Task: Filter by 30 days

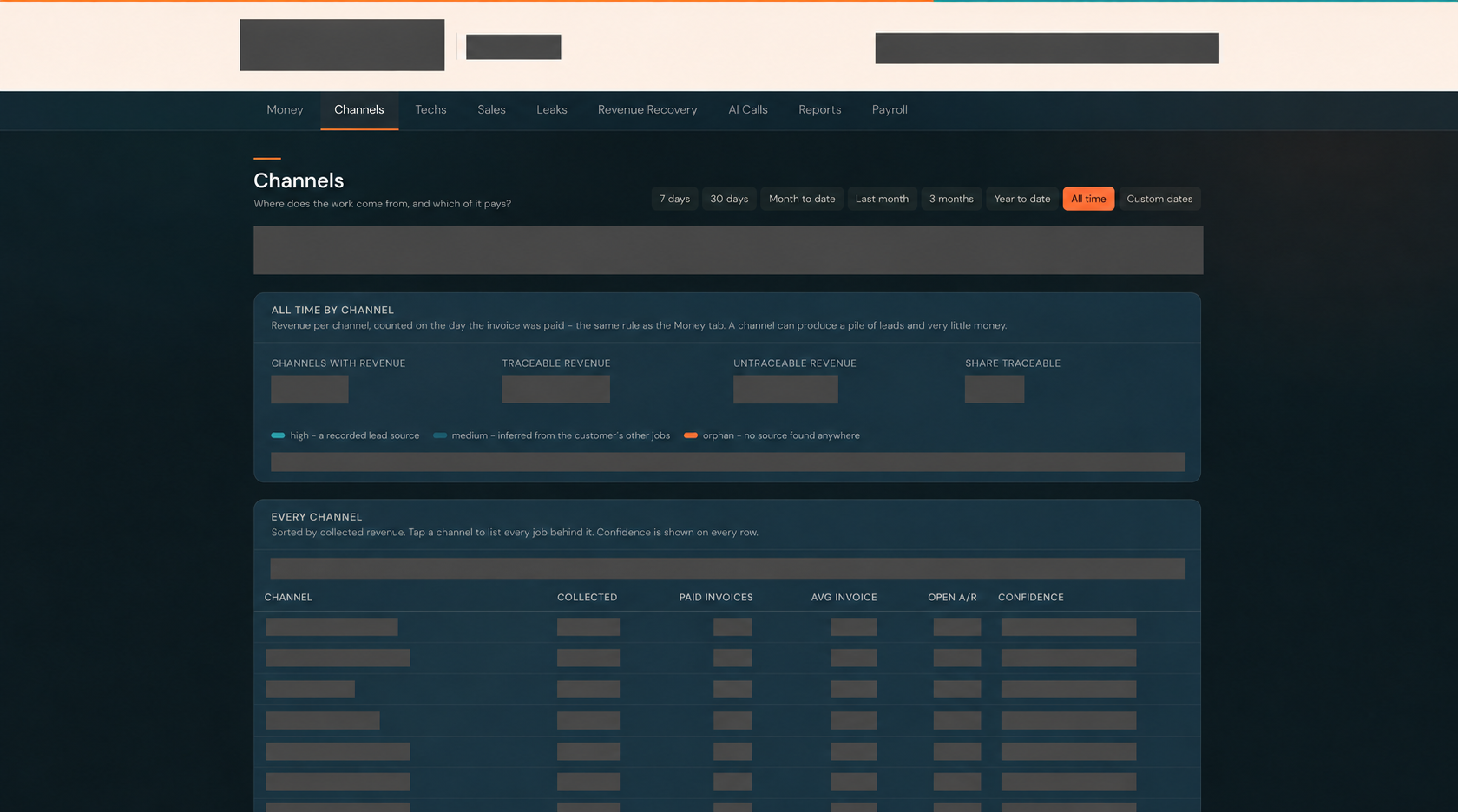Action: coord(729,199)
